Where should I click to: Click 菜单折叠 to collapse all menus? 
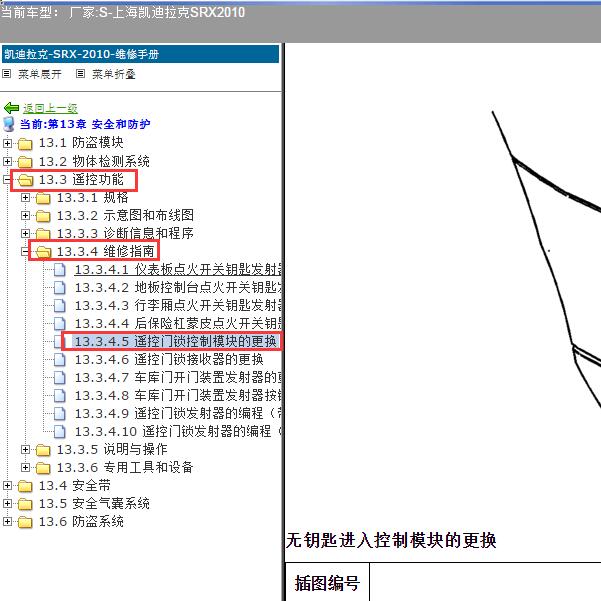tap(114, 74)
